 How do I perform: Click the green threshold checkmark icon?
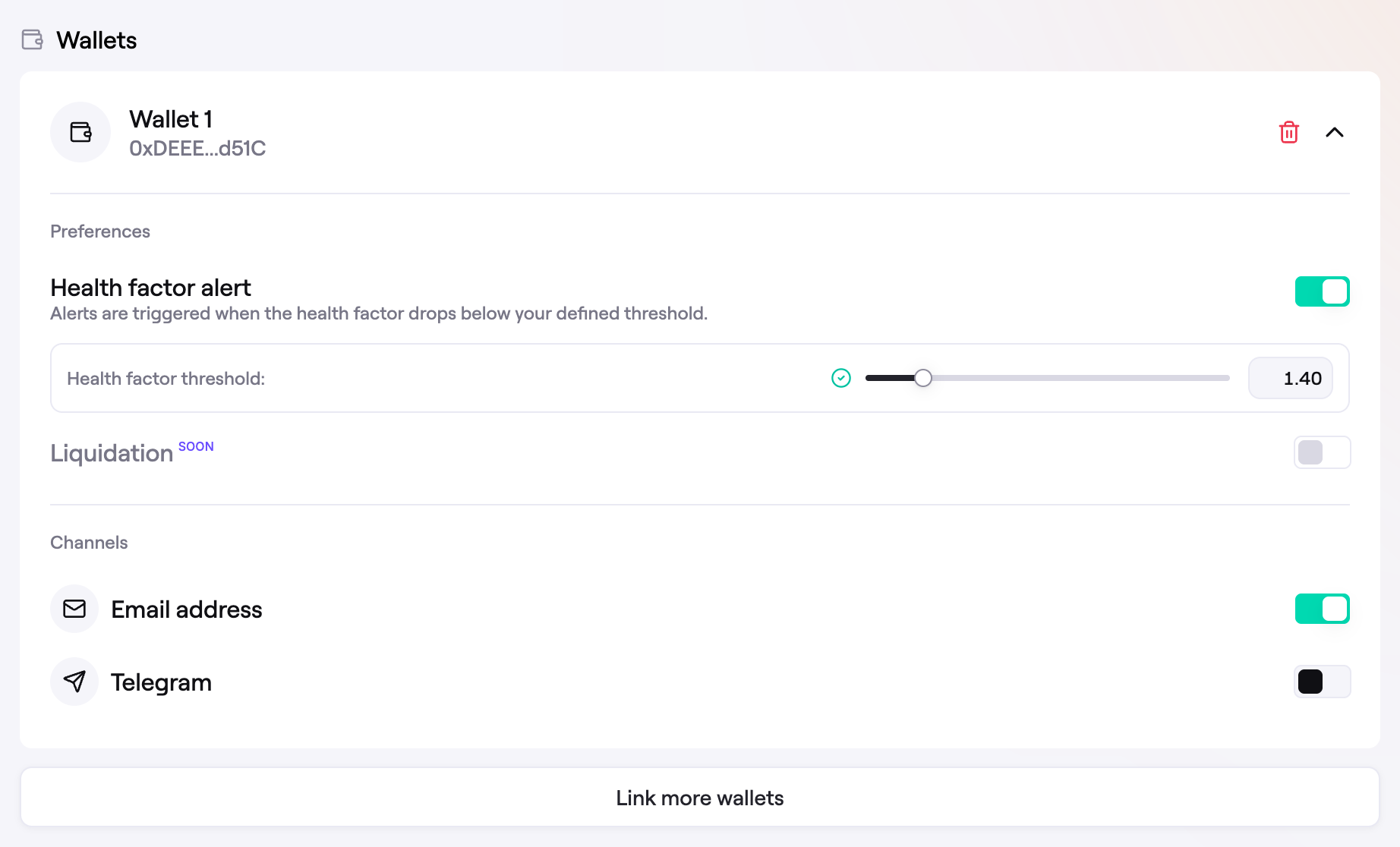pyautogui.click(x=840, y=378)
